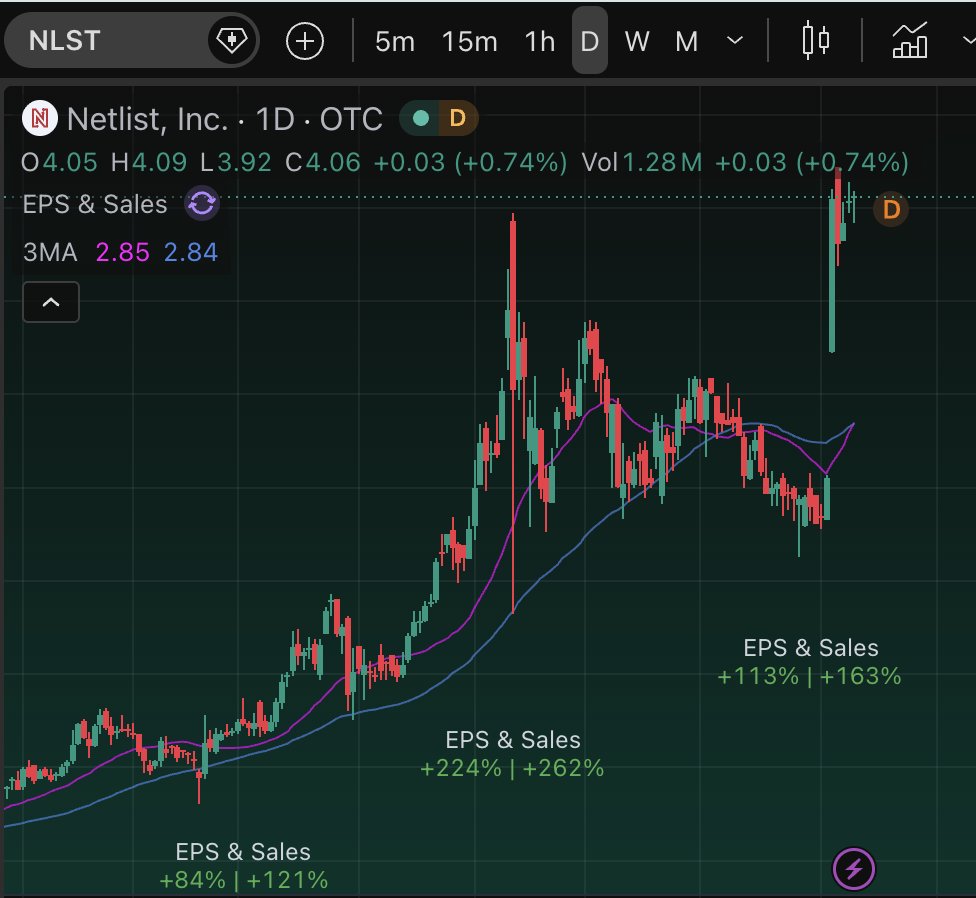
Task: Click the +113% | +163% EPS label
Action: pyautogui.click(x=809, y=676)
